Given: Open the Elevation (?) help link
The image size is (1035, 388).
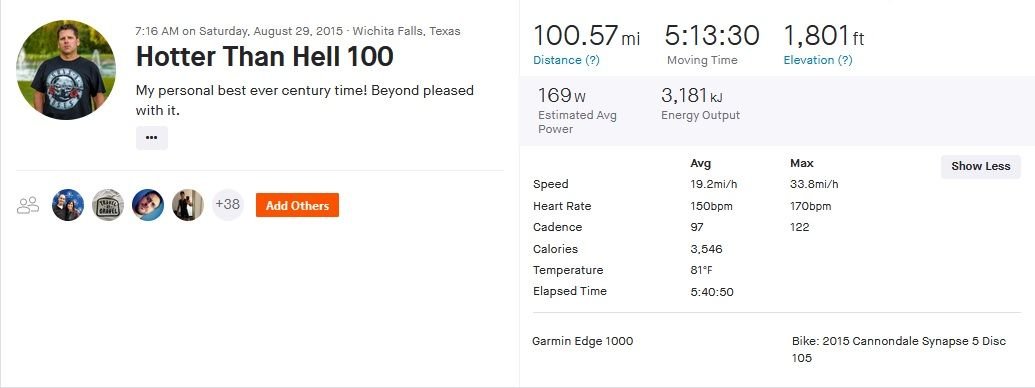Looking at the screenshot, I should click(818, 60).
